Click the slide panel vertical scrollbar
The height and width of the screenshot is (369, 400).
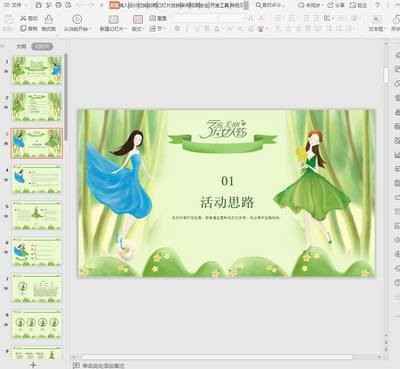tap(66, 97)
